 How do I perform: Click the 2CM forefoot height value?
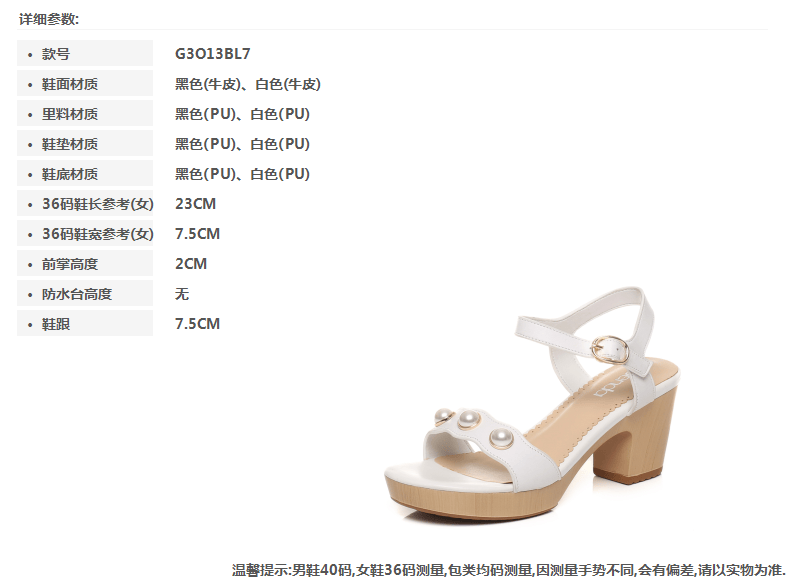coord(191,264)
